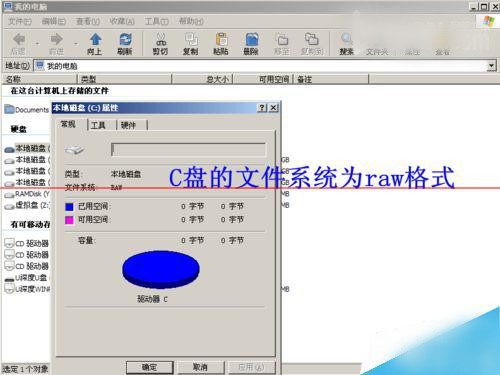Viewport: 500px width, 375px height.
Task: Open the 文件(F) menu
Action: coord(20,22)
